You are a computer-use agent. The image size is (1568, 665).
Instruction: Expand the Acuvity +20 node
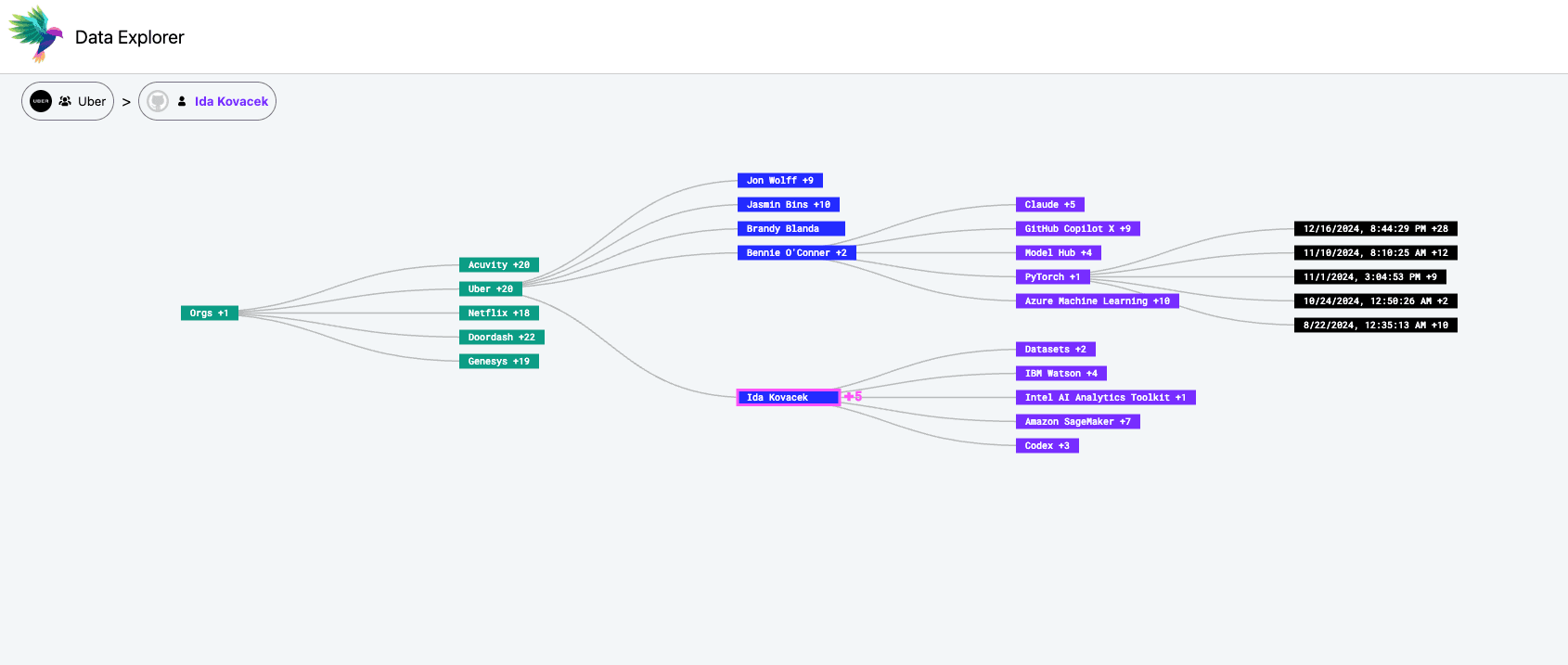(x=499, y=265)
